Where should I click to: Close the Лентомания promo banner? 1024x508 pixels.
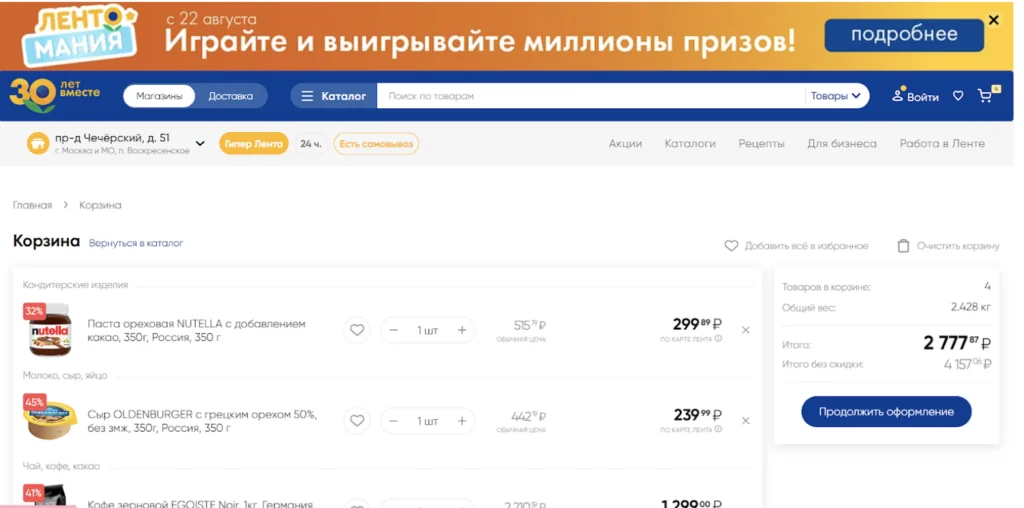[993, 20]
